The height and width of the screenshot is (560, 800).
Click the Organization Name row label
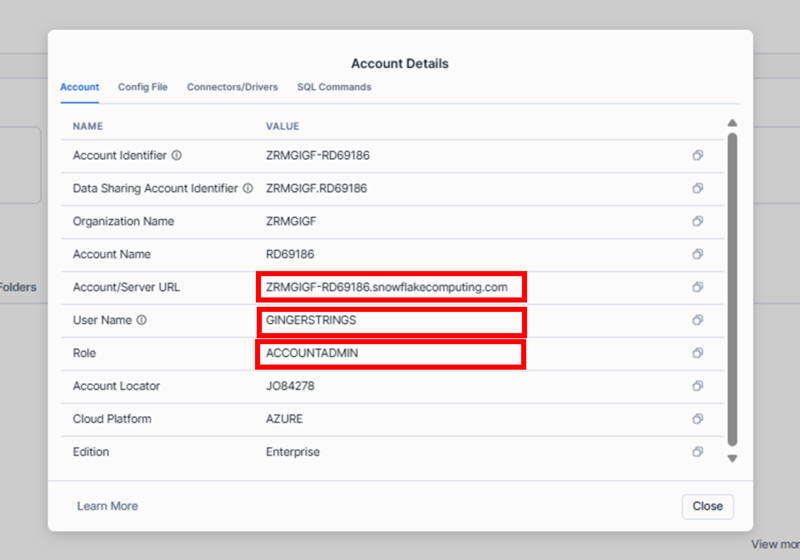click(x=123, y=221)
